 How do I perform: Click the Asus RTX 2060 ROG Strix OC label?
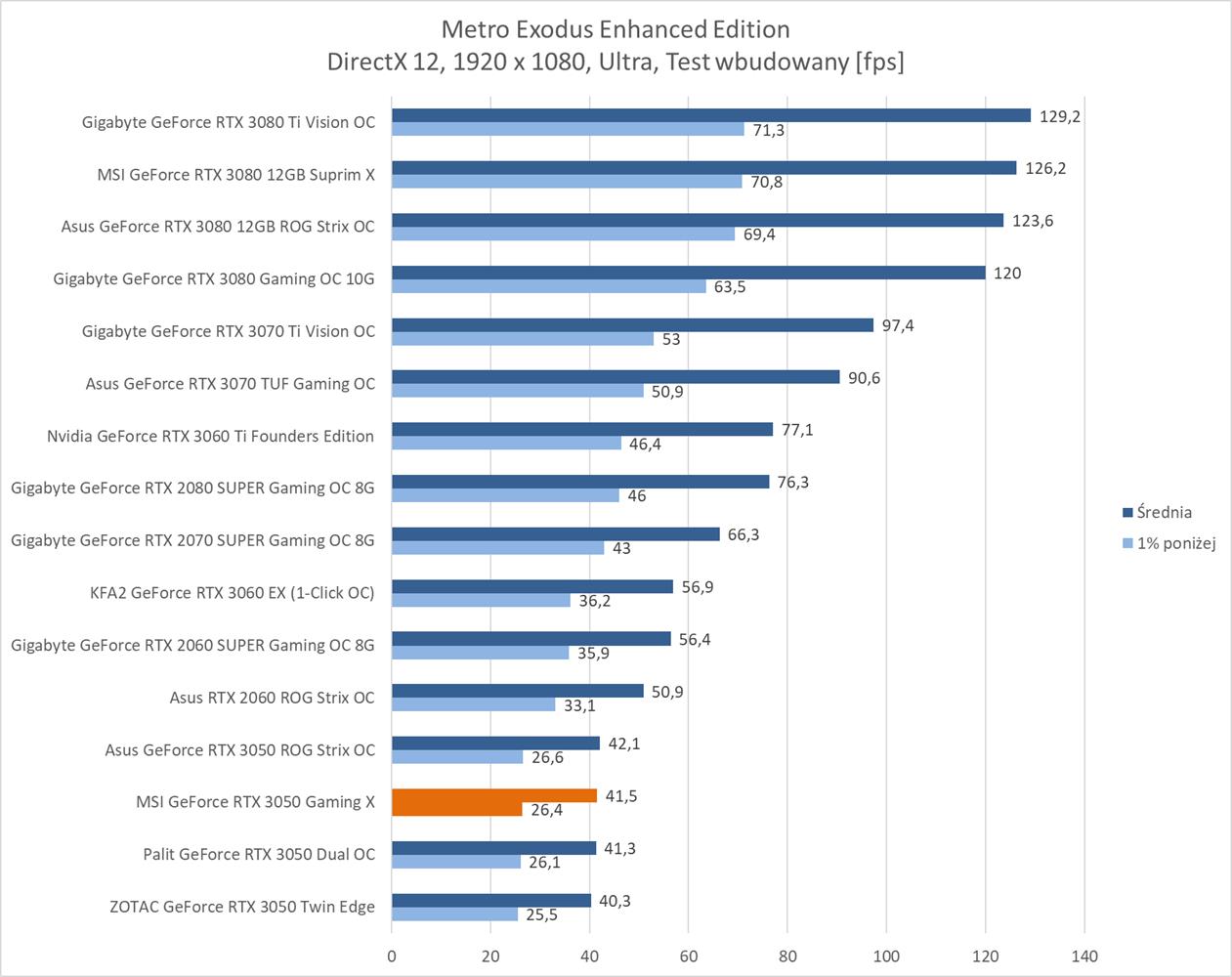(x=272, y=698)
